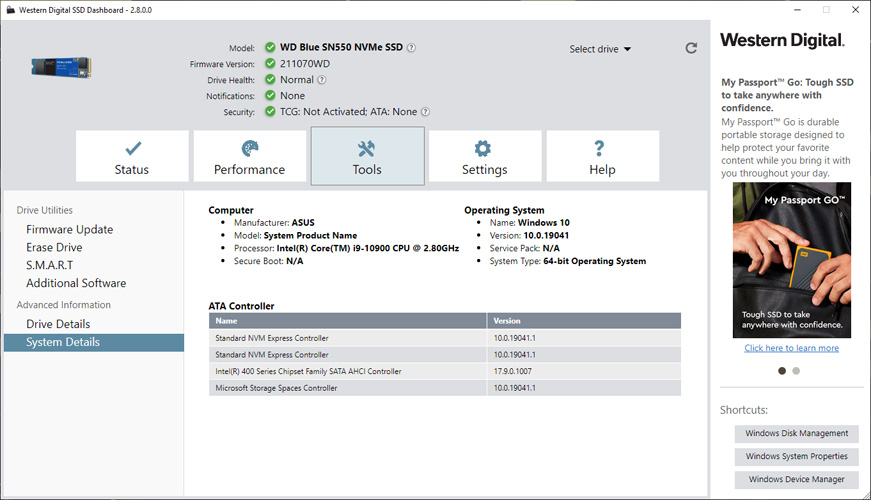871x500 pixels.
Task: Open the Performance tab
Action: pos(250,156)
